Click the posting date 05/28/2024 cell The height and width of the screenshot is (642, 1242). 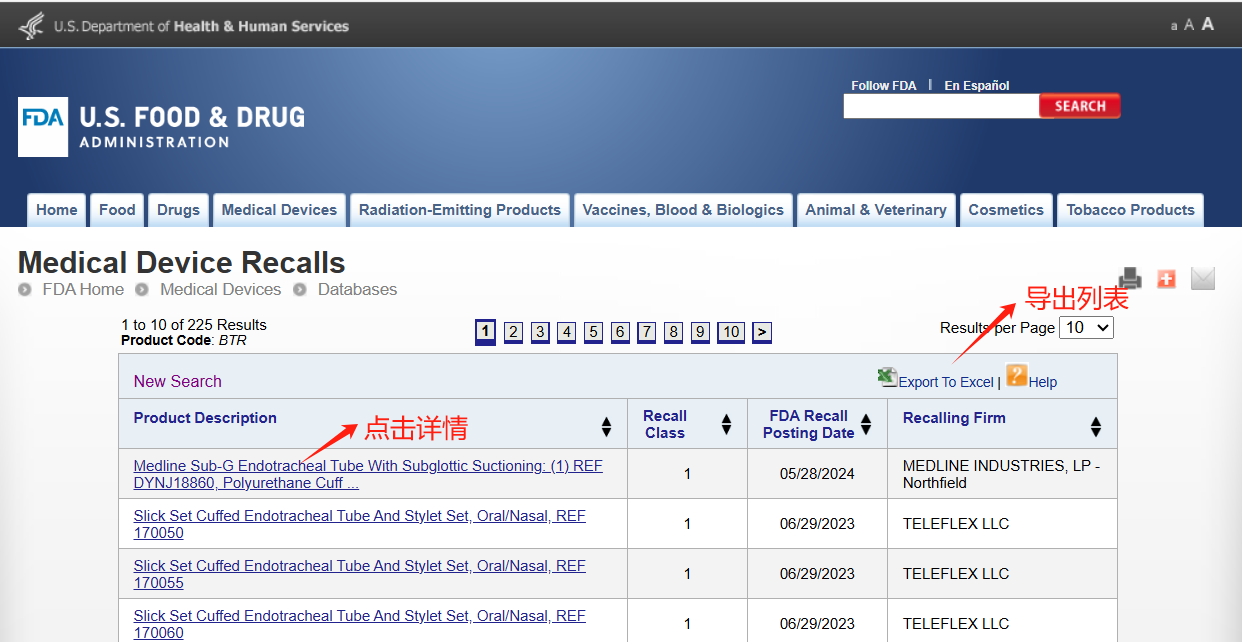(x=817, y=474)
